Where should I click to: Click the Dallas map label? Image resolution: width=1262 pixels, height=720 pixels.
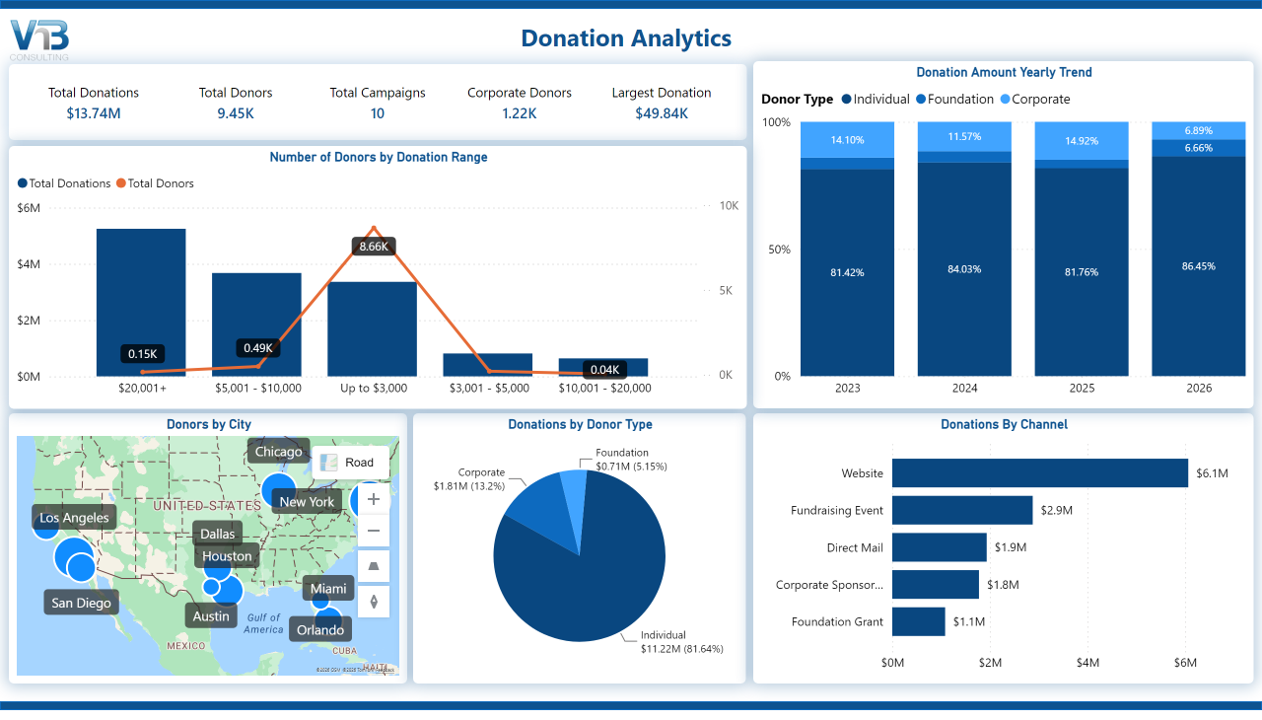click(217, 533)
